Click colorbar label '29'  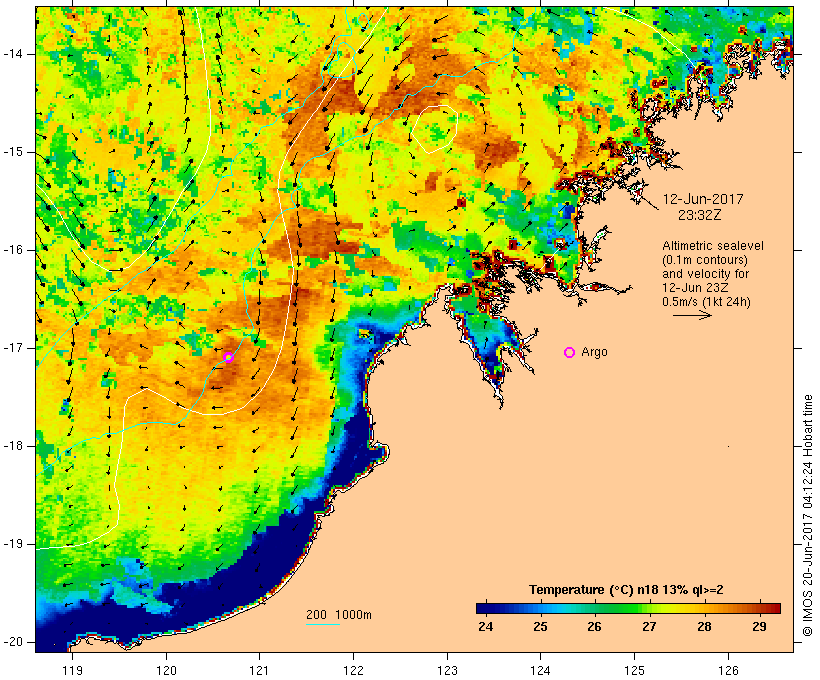pyautogui.click(x=759, y=627)
